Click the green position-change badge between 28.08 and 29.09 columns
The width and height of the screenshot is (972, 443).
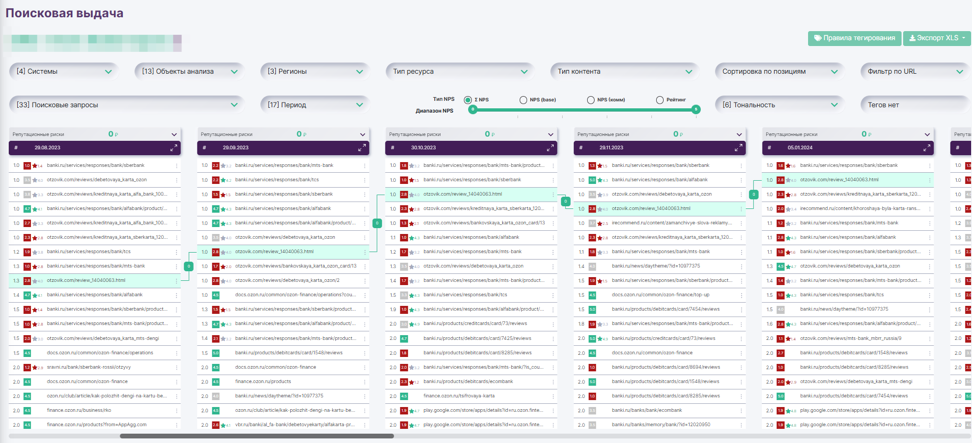[189, 266]
